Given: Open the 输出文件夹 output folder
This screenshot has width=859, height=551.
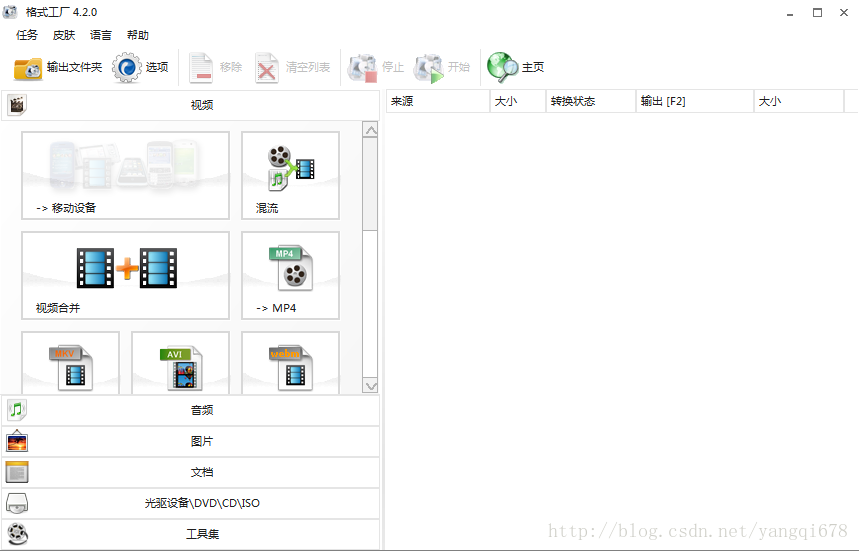Looking at the screenshot, I should point(58,67).
